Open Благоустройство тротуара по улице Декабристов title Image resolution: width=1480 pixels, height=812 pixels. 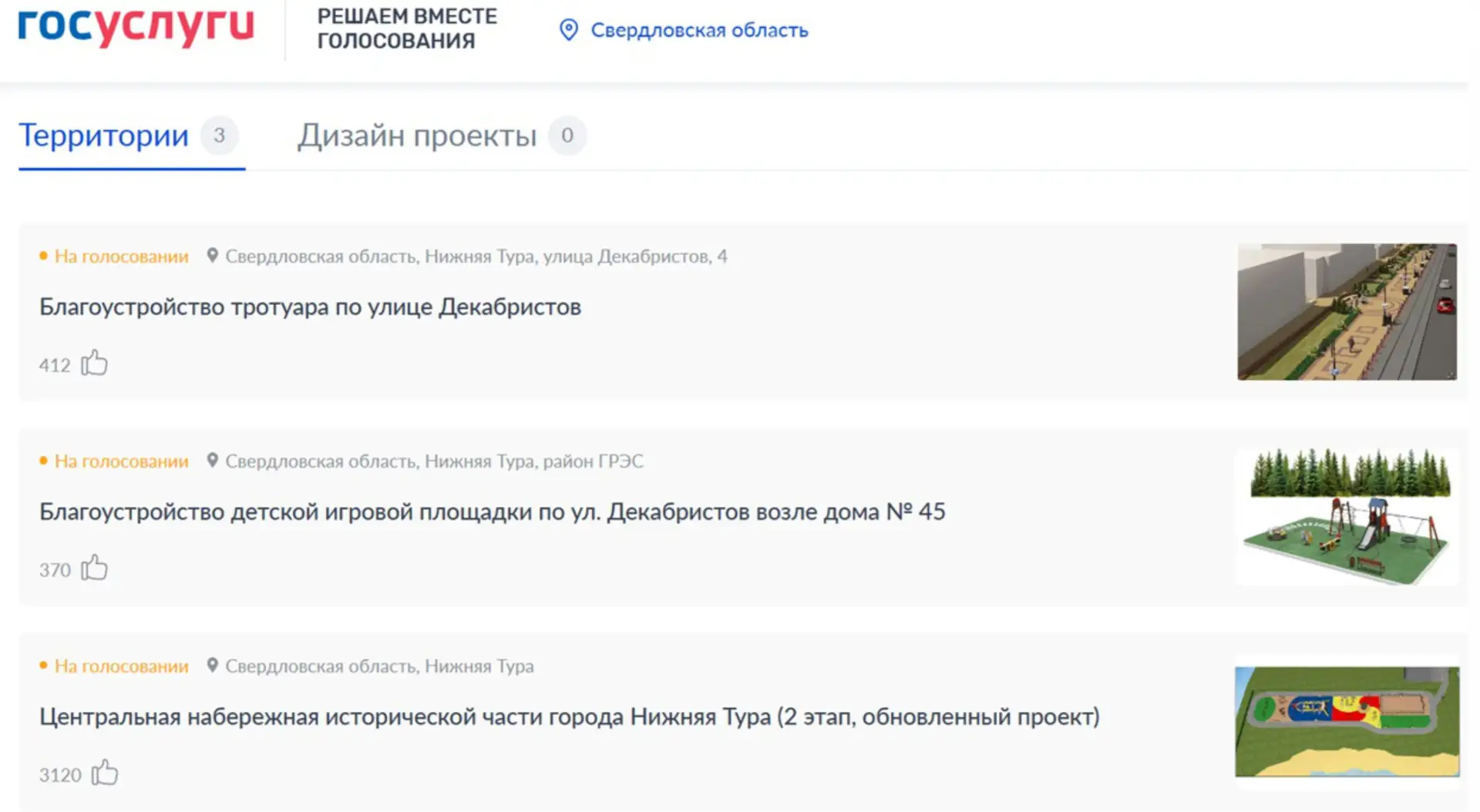coord(310,307)
